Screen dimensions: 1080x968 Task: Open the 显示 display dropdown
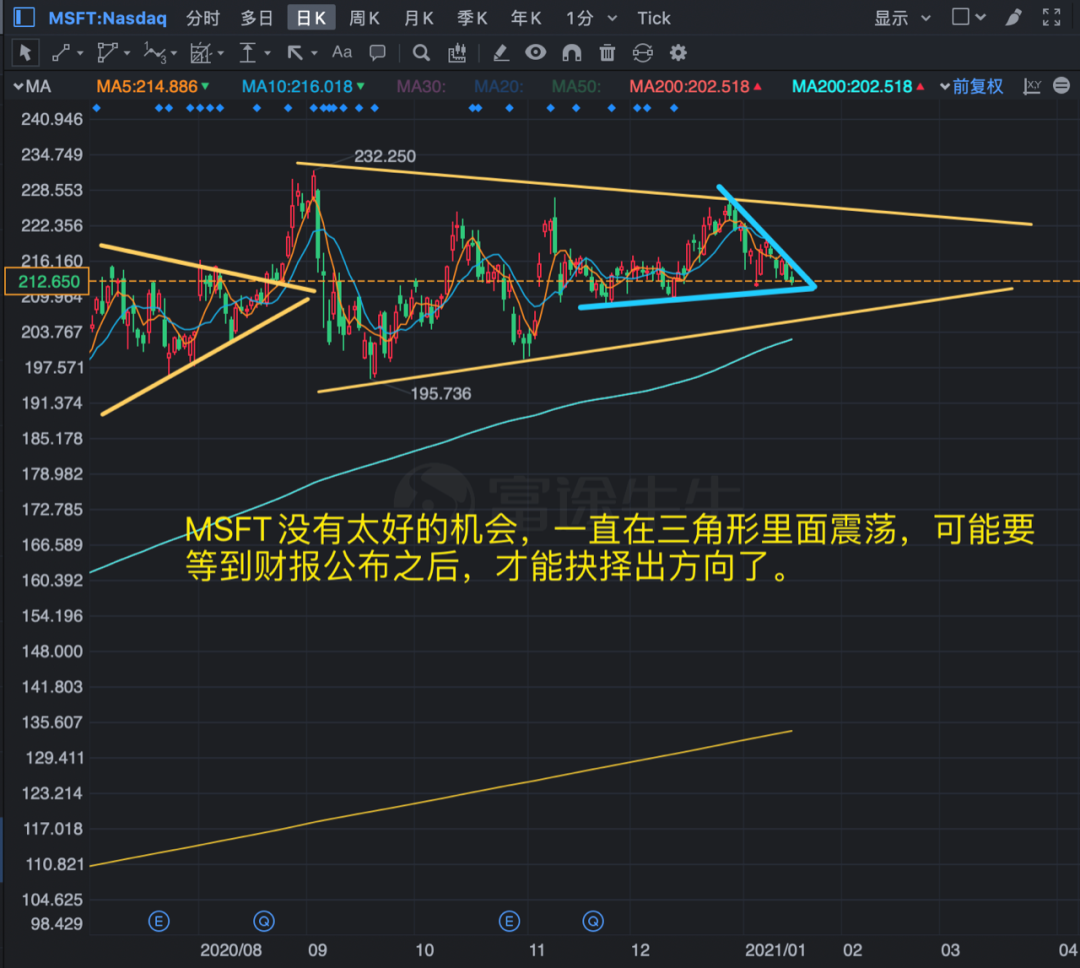pyautogui.click(x=902, y=18)
